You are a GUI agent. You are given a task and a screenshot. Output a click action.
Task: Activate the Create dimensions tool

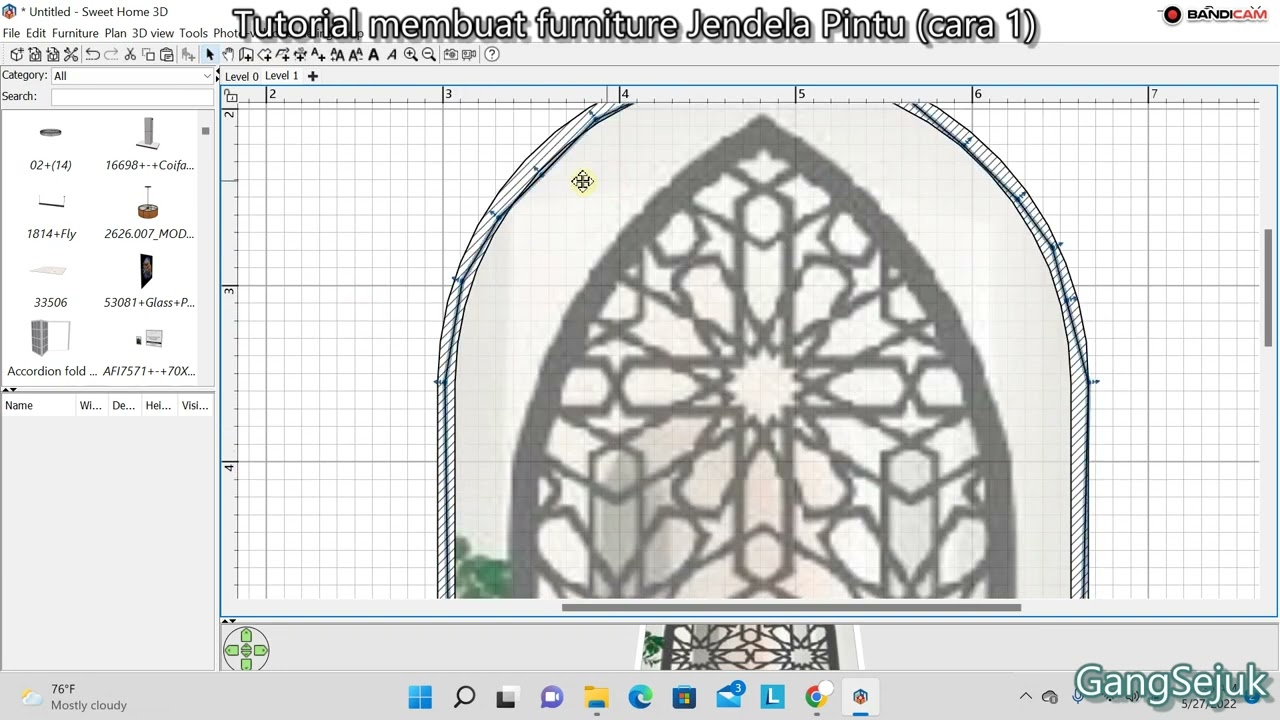tap(301, 54)
